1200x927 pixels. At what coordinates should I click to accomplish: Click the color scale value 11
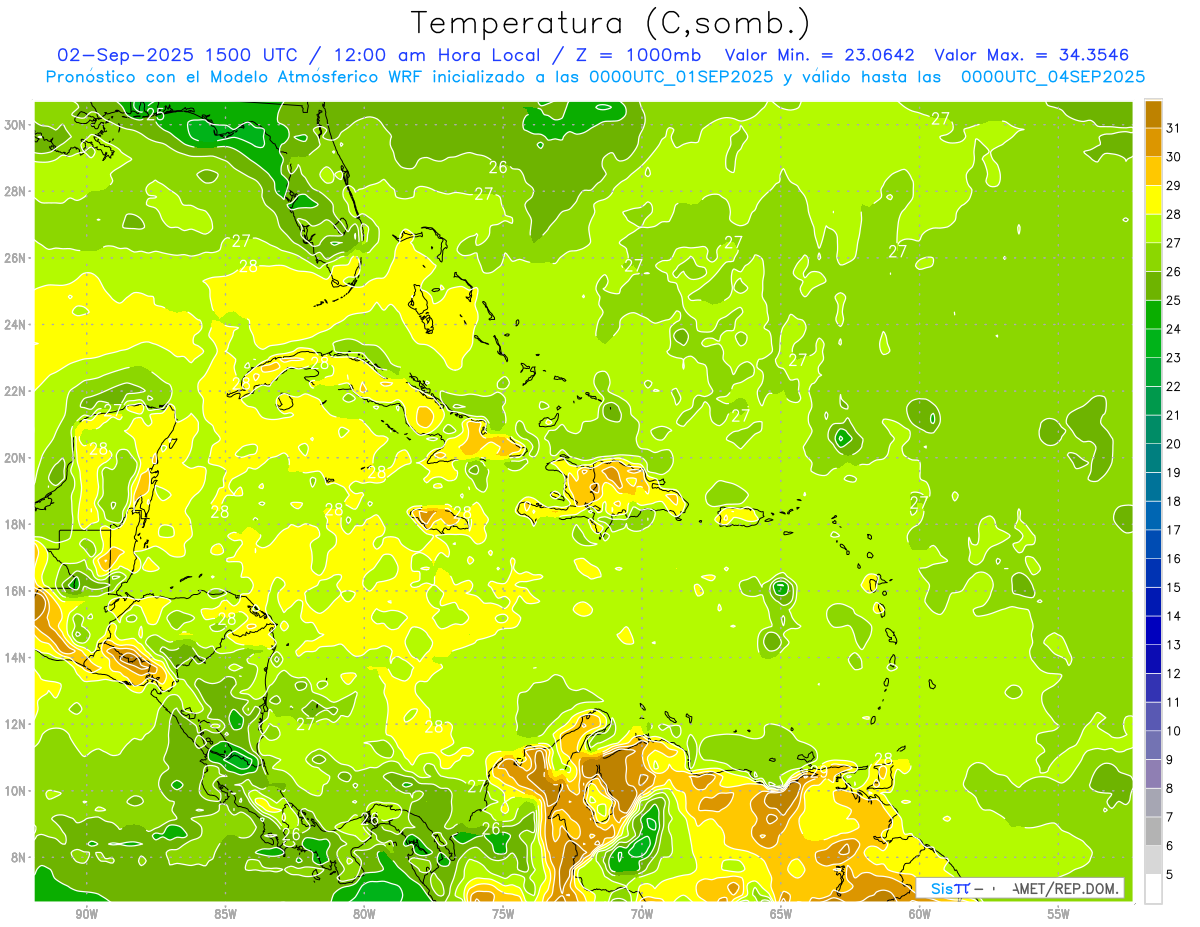pos(1174,702)
